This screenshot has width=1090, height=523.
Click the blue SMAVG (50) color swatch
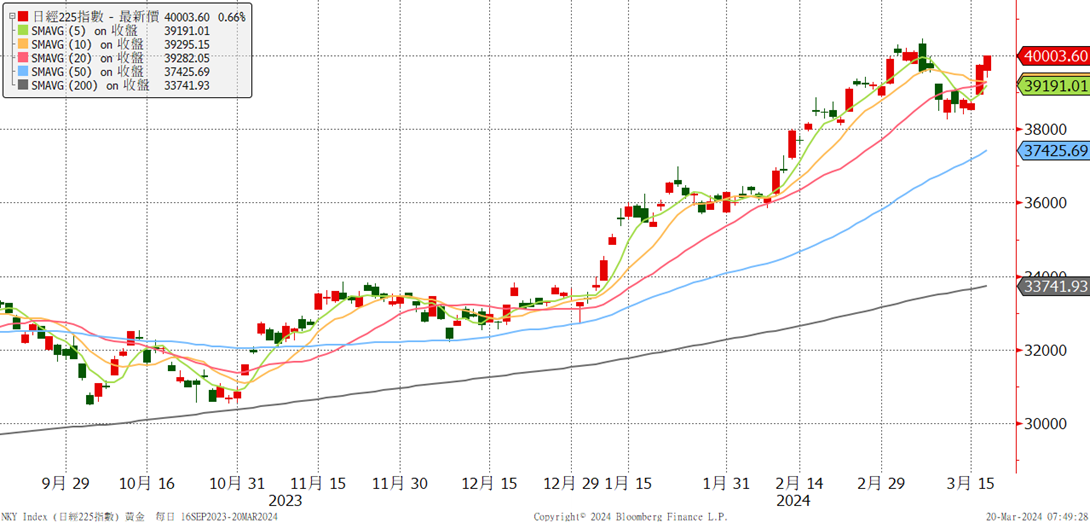(23, 72)
